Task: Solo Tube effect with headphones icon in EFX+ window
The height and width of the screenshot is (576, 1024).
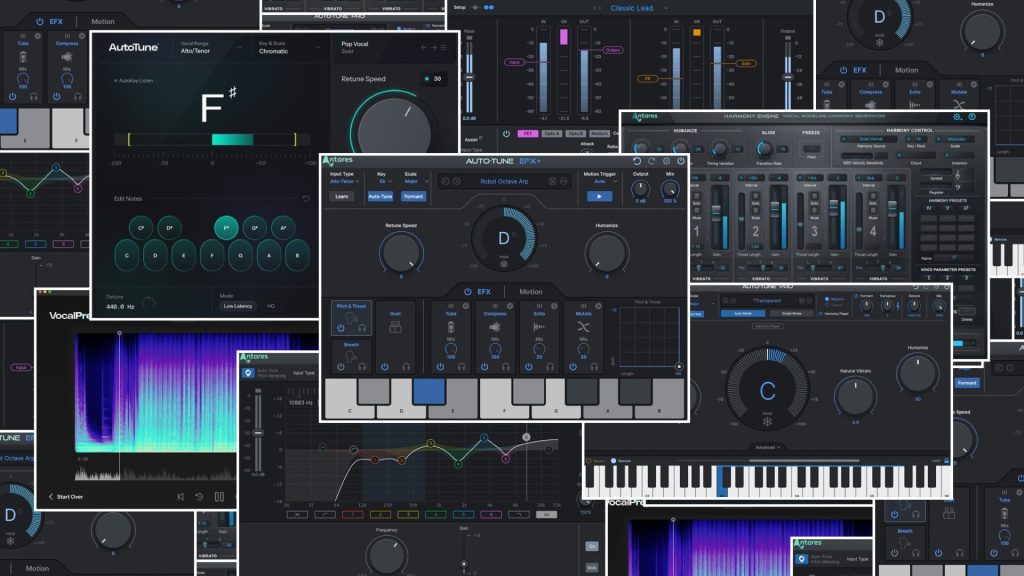Action: (x=461, y=367)
